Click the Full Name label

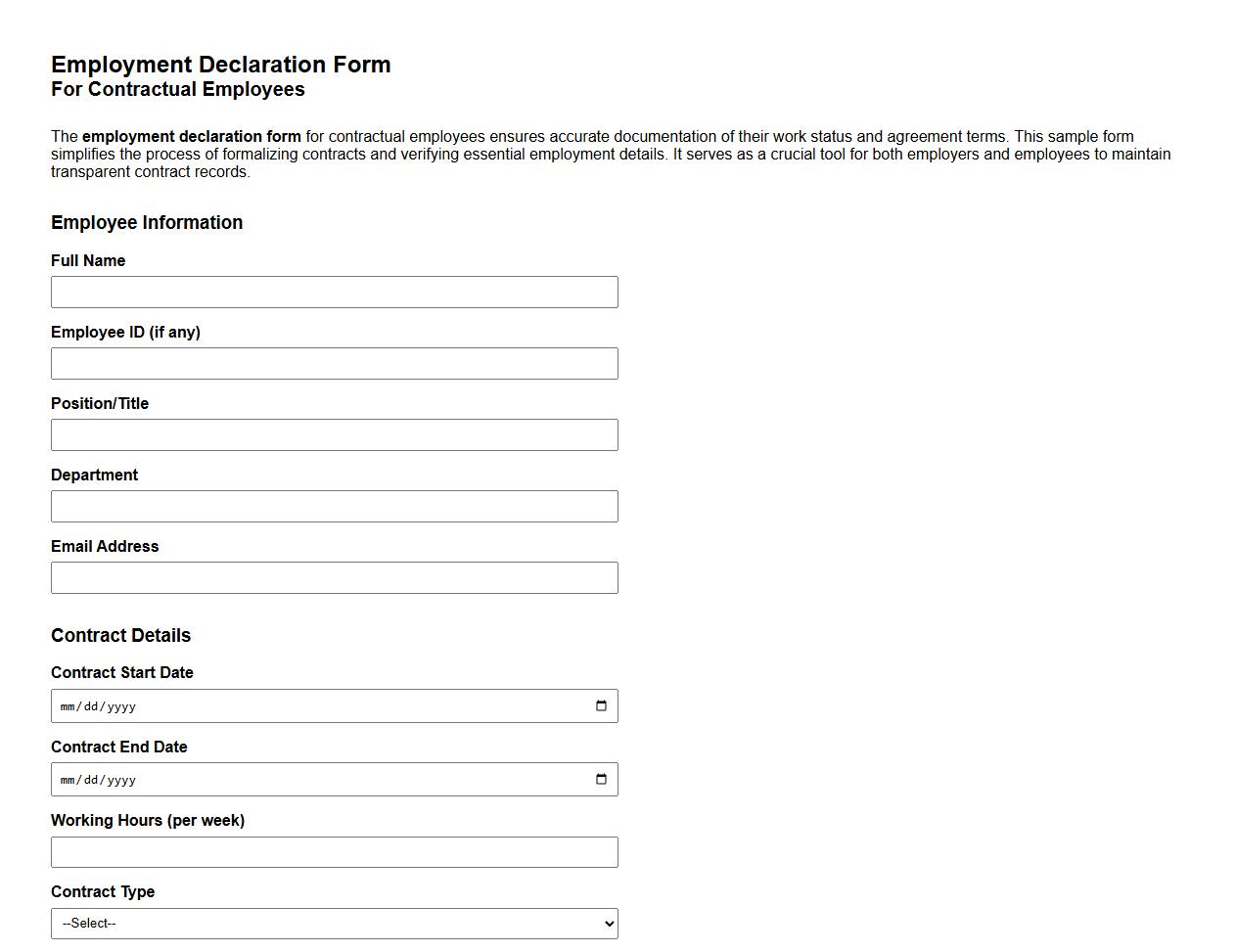pyautogui.click(x=88, y=260)
